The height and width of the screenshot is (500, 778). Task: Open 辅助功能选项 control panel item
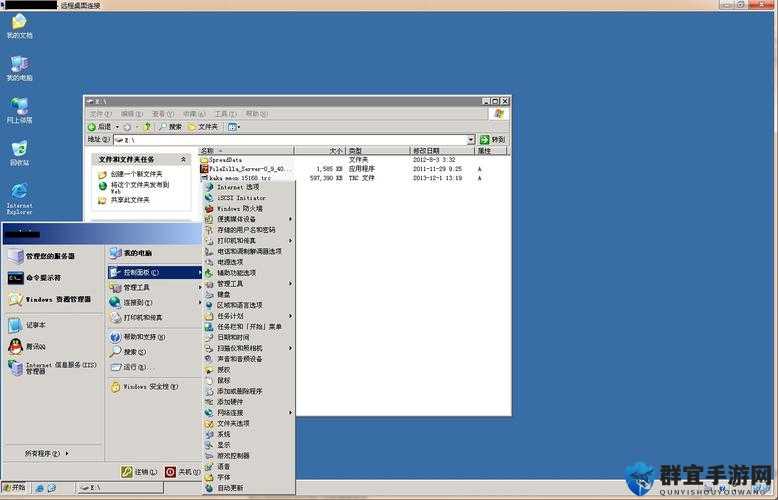click(249, 273)
